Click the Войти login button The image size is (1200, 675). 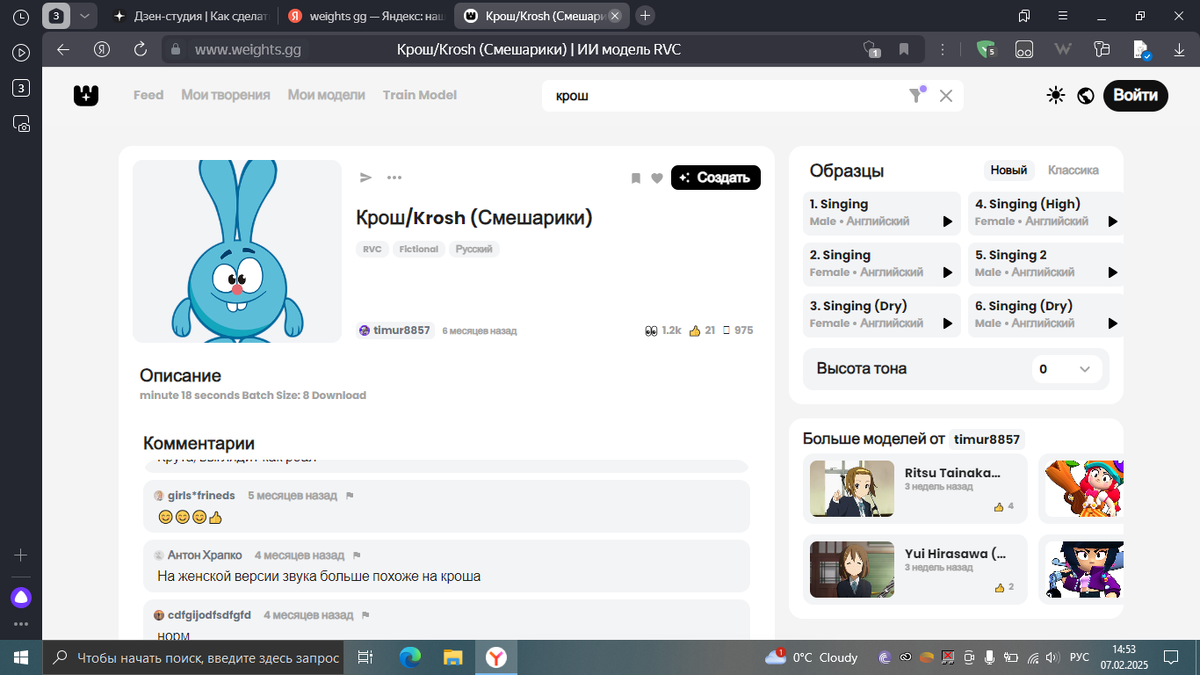pos(1136,95)
